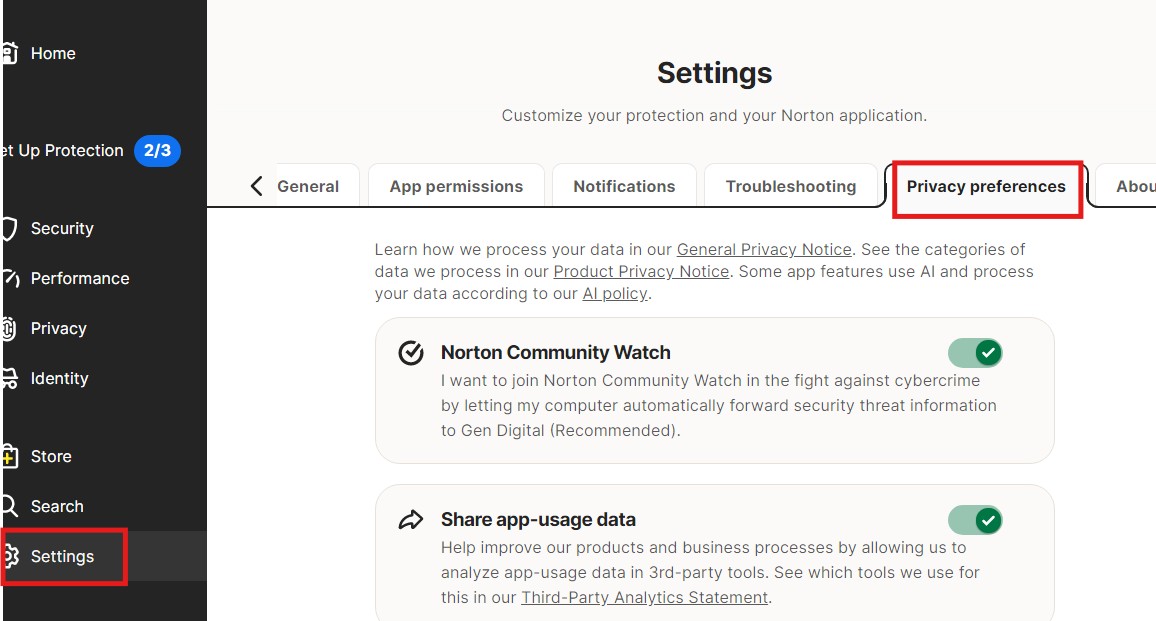The image size is (1156, 621).
Task: Click the Search magnifier icon
Action: click(x=10, y=507)
